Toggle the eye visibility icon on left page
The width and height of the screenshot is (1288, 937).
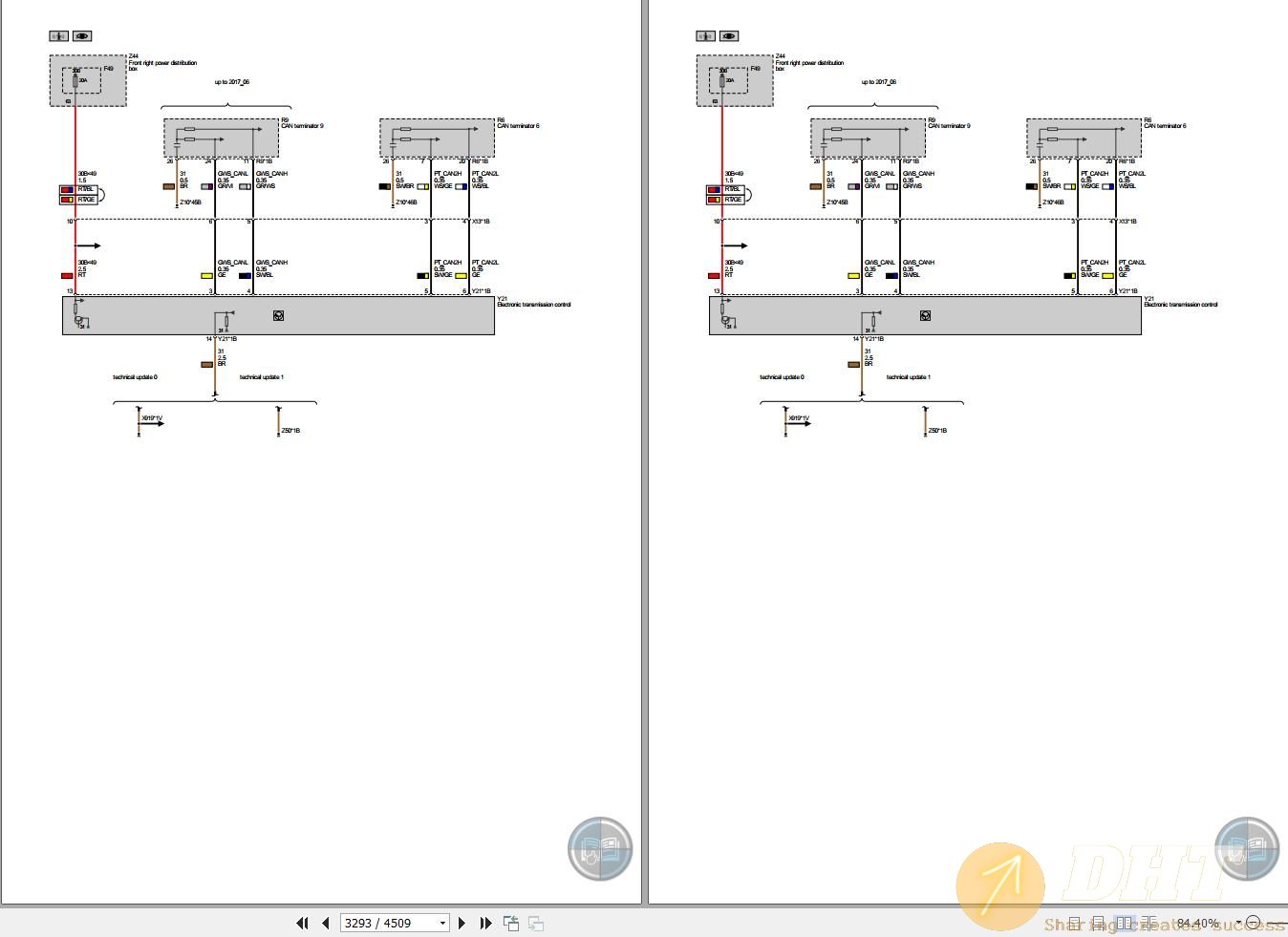82,36
